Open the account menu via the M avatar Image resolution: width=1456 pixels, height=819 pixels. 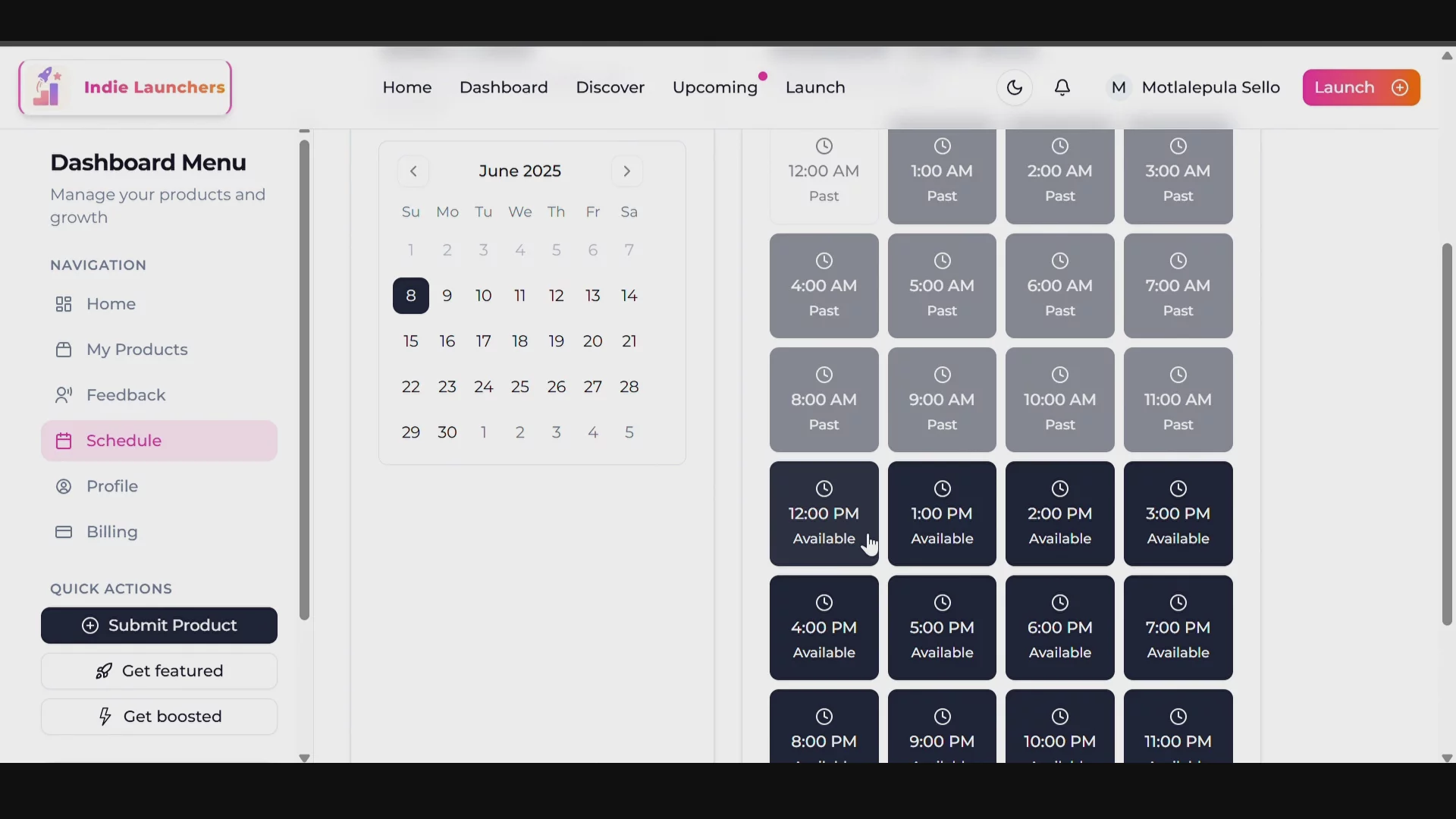[1119, 87]
